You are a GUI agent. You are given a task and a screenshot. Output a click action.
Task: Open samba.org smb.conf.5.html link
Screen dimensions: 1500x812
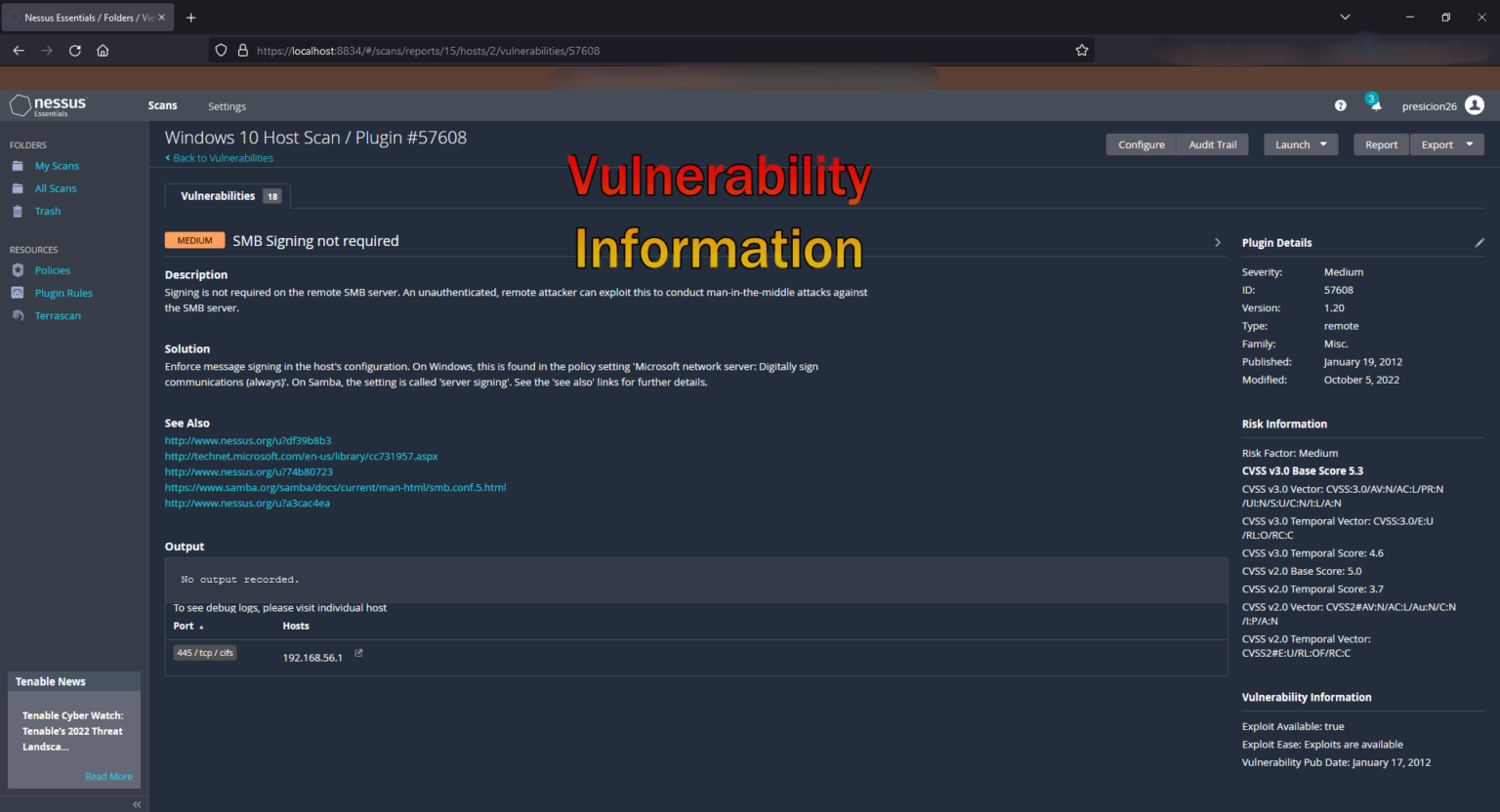pyautogui.click(x=335, y=488)
